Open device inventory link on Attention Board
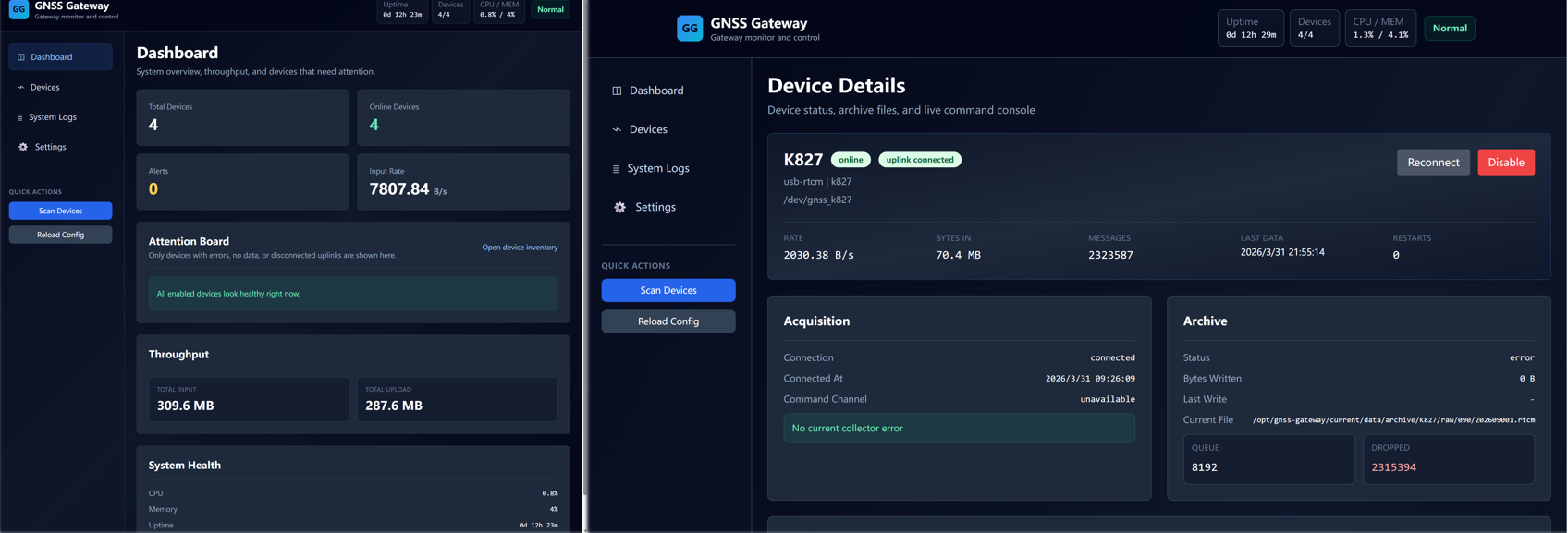Viewport: 1568px width, 533px height. [520, 248]
